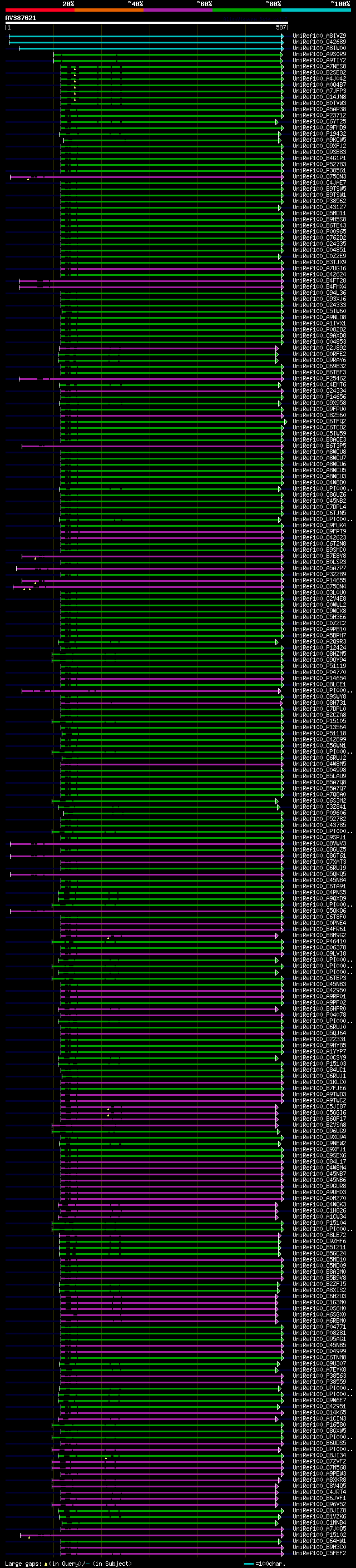This screenshot has height=1568, width=356.
Task: Select the label UniRef100_B8AQE3
Action: pyautogui.click(x=319, y=439)
